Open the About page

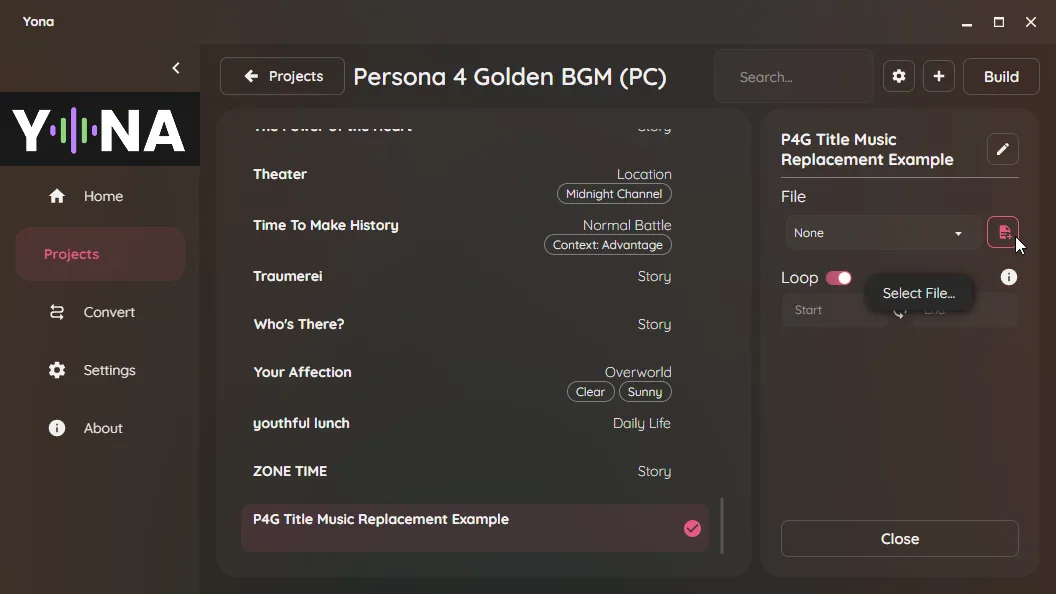tap(100, 428)
